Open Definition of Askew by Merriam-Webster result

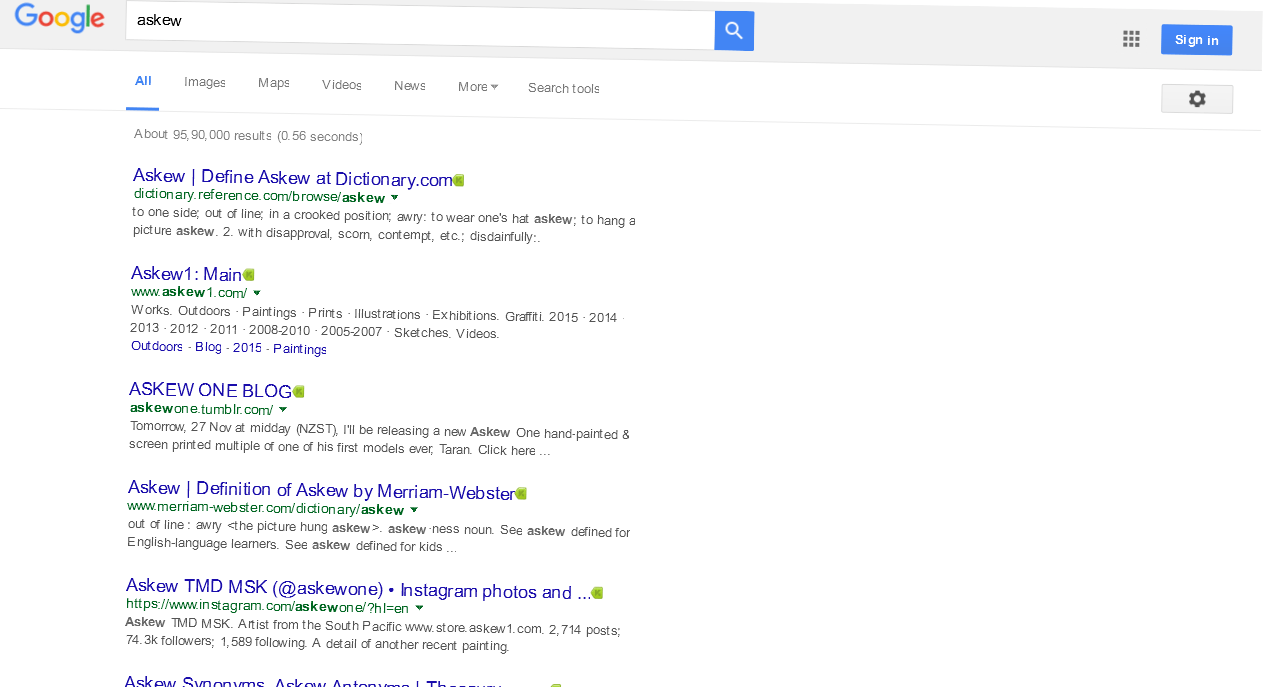(321, 490)
